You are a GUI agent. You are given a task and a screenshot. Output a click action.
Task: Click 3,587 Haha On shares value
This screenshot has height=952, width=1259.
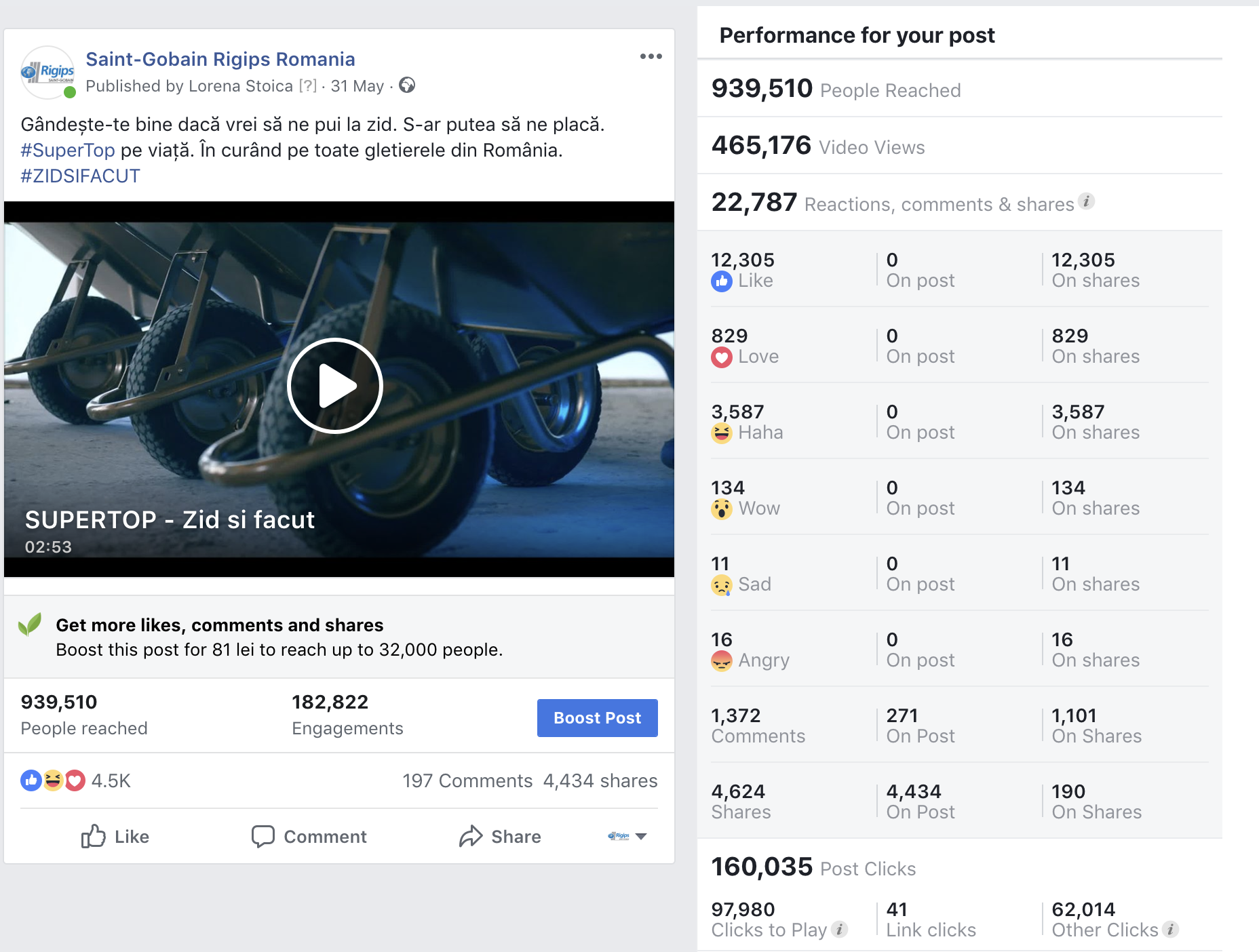coord(1078,412)
